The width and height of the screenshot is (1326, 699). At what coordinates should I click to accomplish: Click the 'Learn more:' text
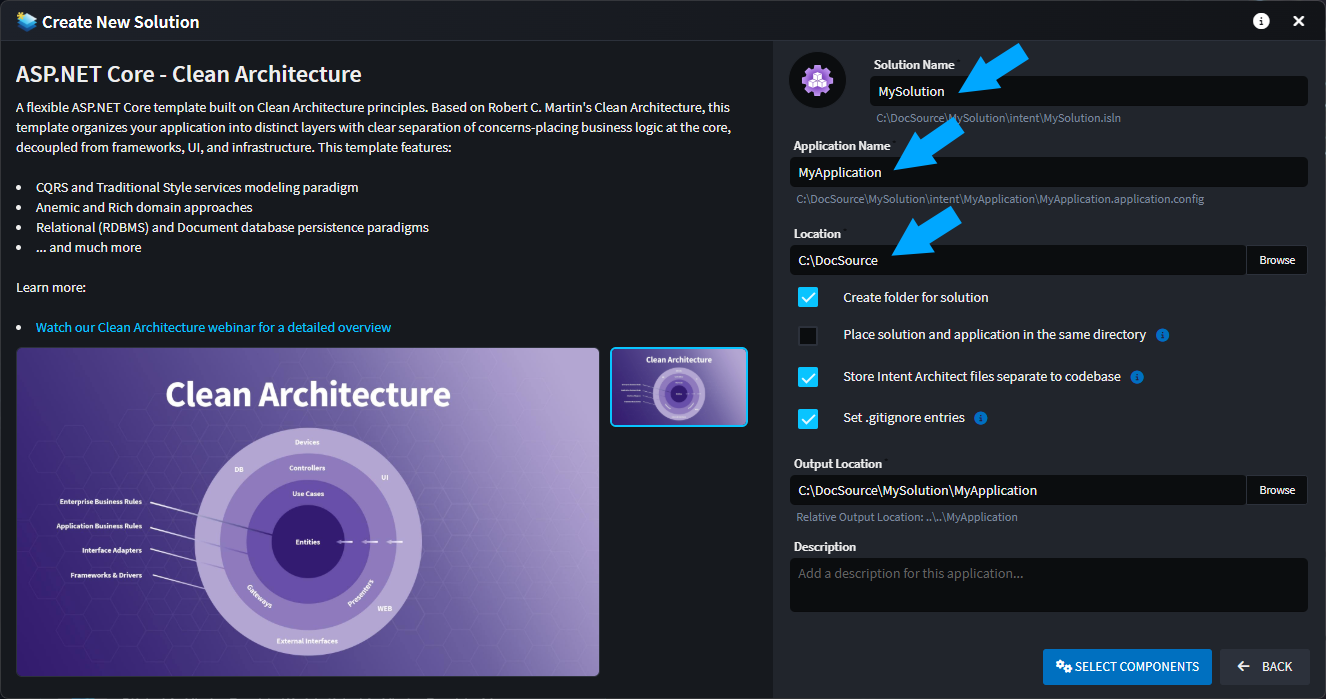pos(51,287)
